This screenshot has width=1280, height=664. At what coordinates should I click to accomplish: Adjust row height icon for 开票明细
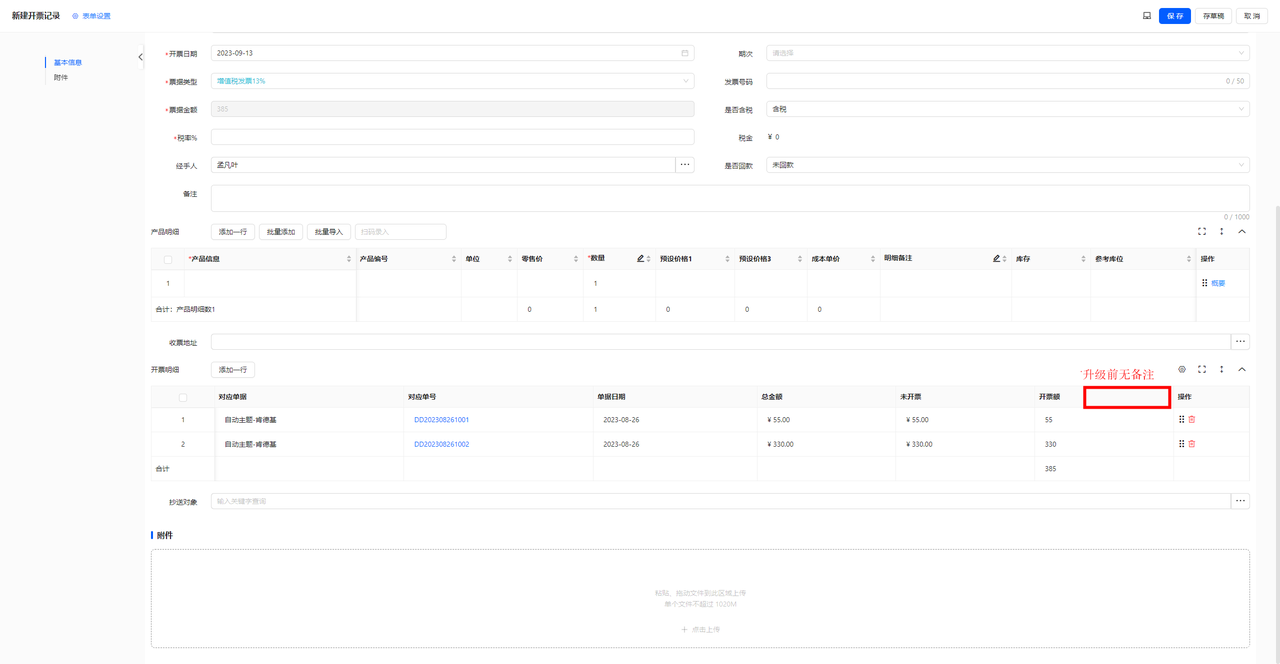(1222, 369)
